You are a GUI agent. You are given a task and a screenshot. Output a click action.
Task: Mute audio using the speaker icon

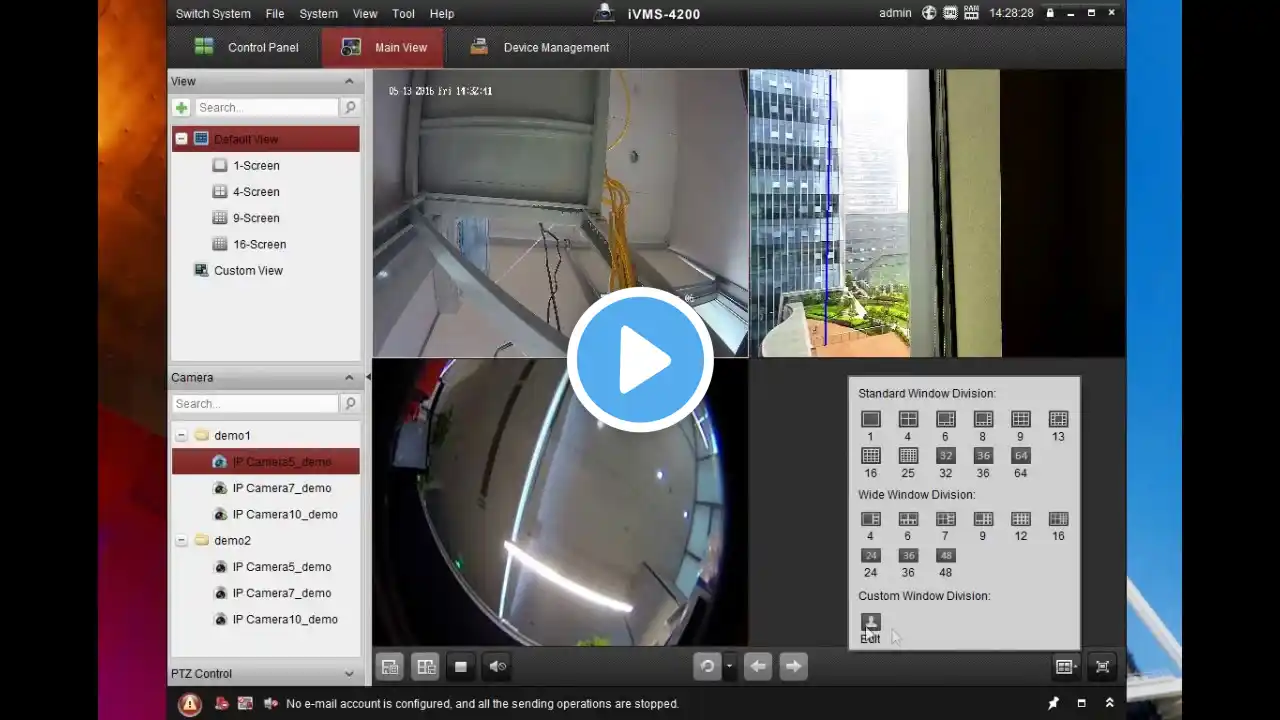click(497, 667)
